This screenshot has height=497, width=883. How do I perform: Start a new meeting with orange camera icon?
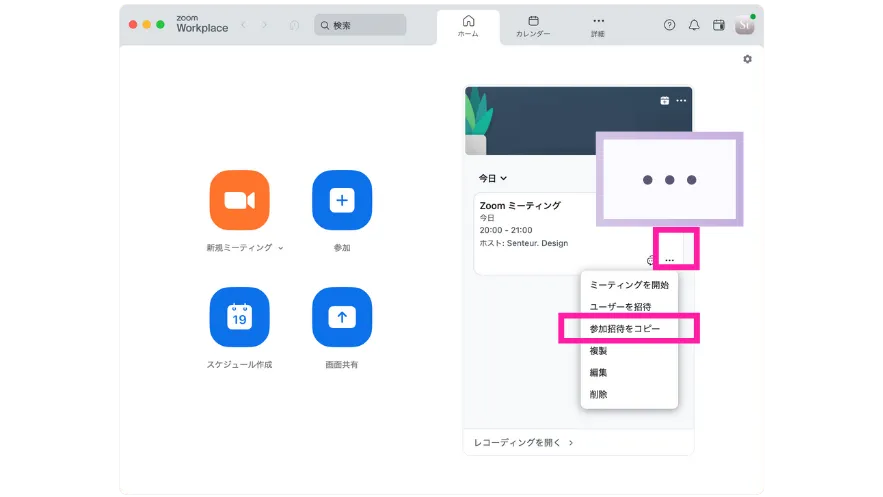click(x=239, y=200)
